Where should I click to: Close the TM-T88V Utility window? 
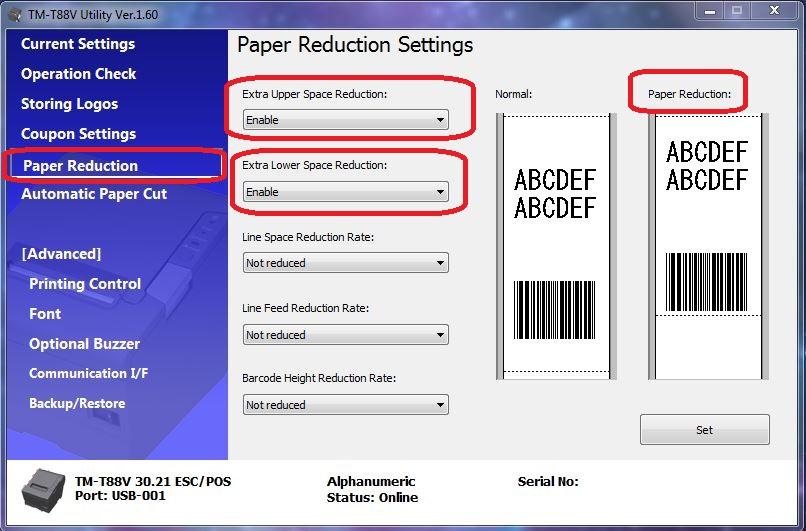pos(775,11)
